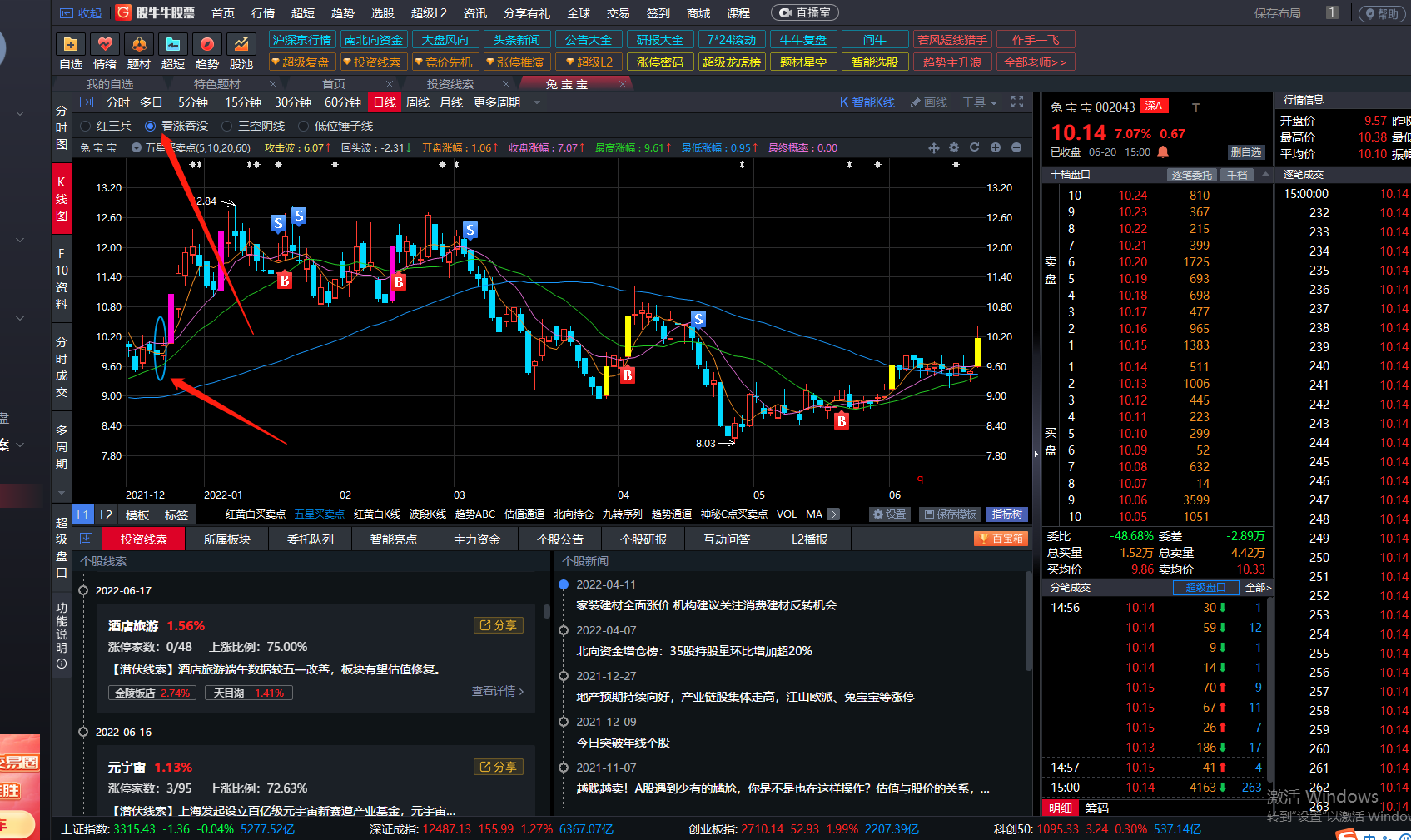
Task: Collapse the 十档盘口 panel arrow
Action: pyautogui.click(x=1265, y=174)
